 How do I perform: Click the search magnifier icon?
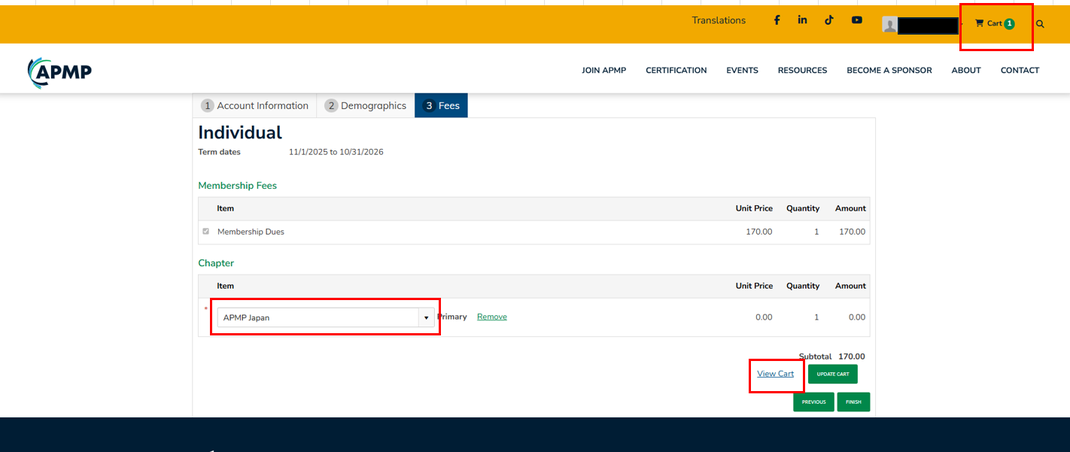click(x=1040, y=24)
